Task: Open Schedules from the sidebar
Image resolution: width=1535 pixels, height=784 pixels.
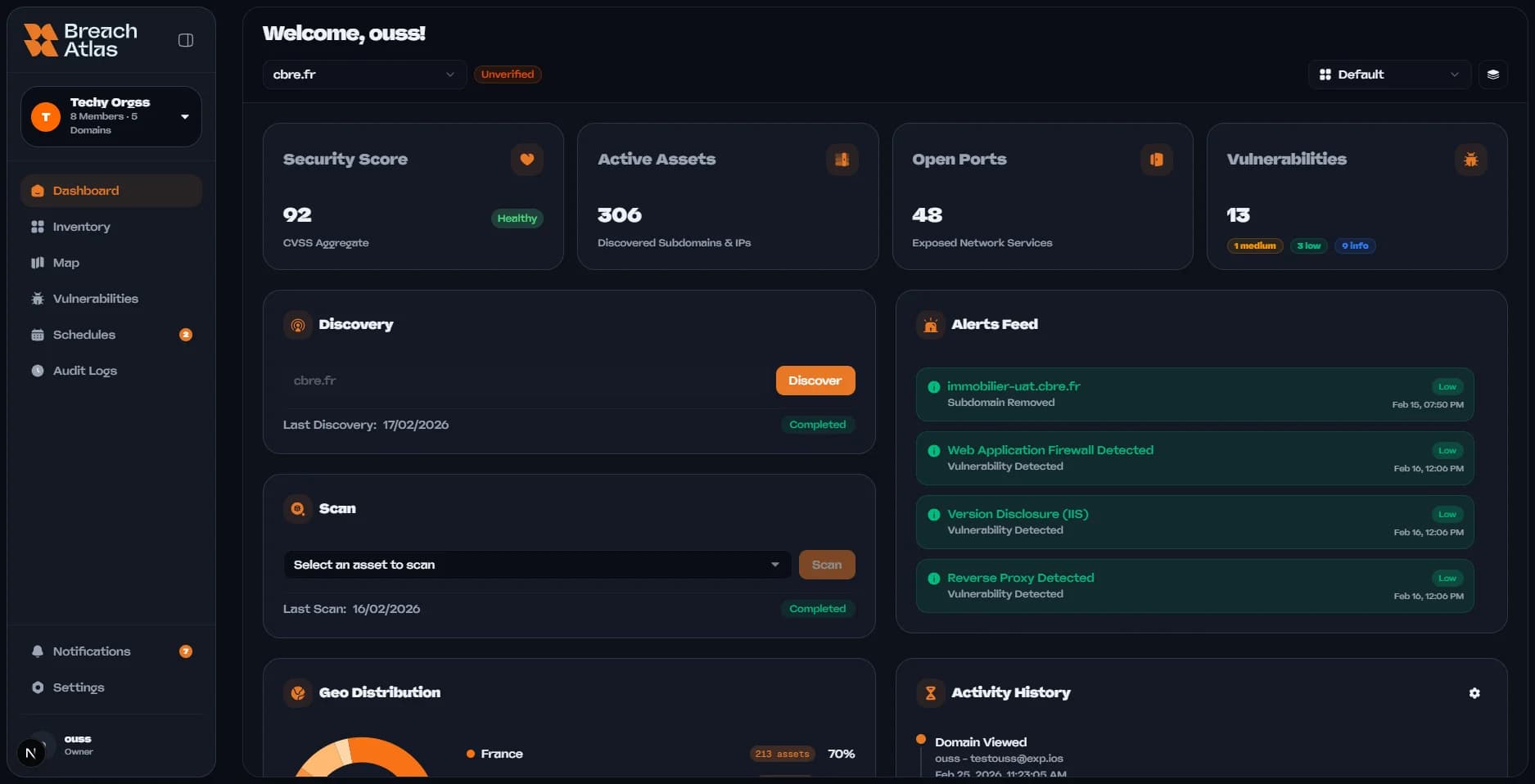Action: tap(84, 335)
